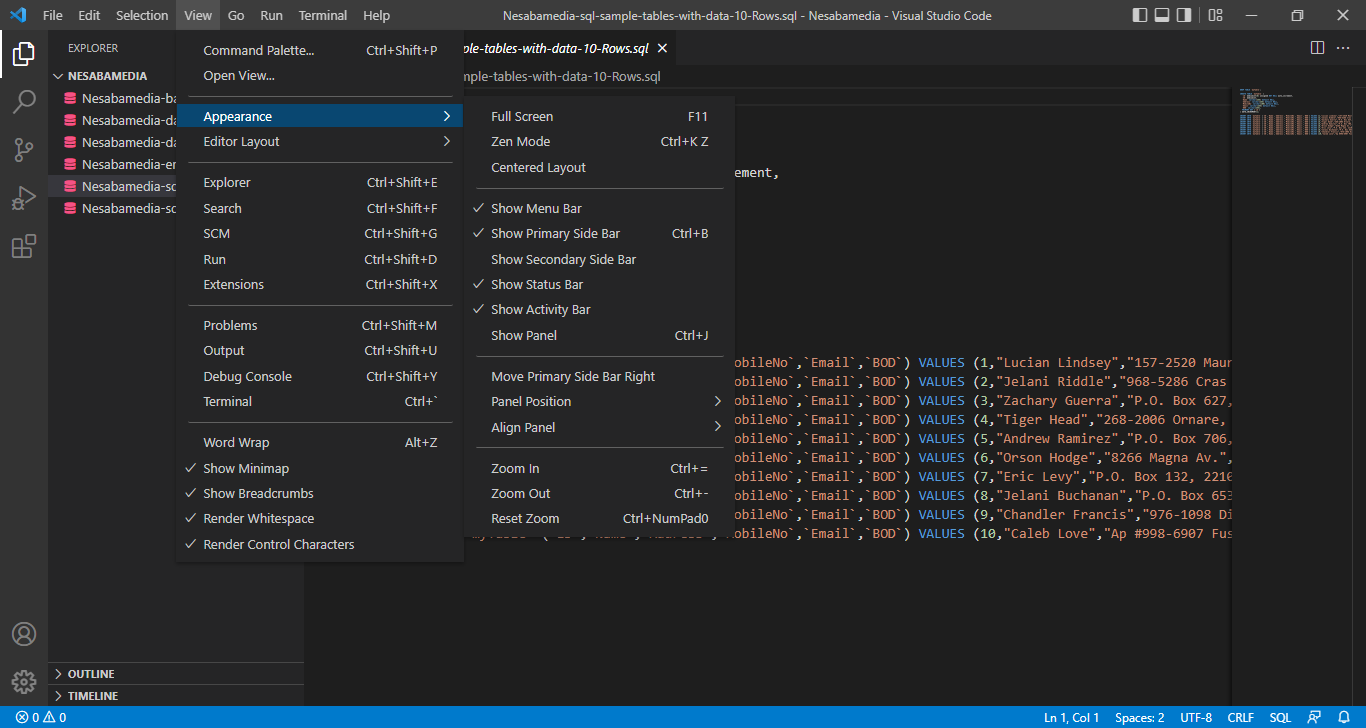The image size is (1366, 728).
Task: Open Source Control in activity bar
Action: click(24, 150)
